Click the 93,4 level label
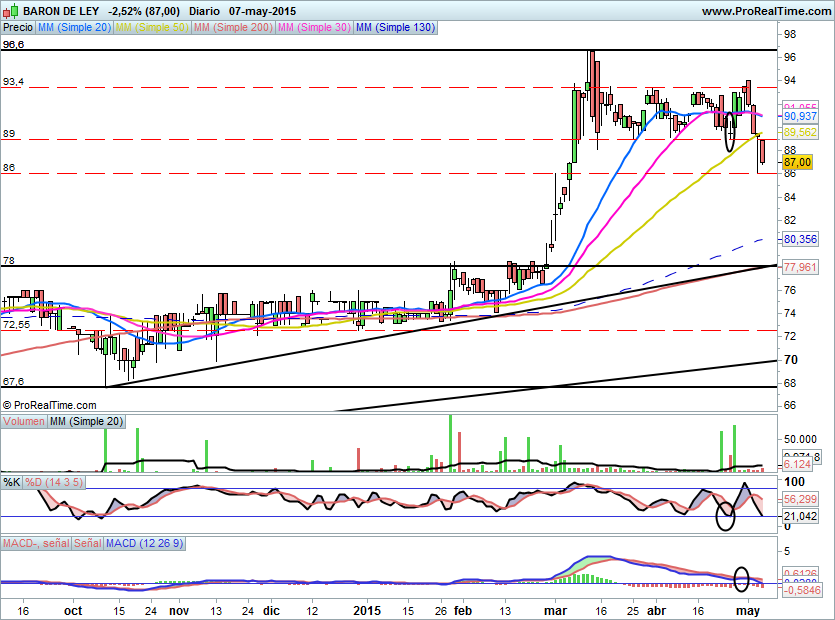The height and width of the screenshot is (620, 835). (13, 81)
